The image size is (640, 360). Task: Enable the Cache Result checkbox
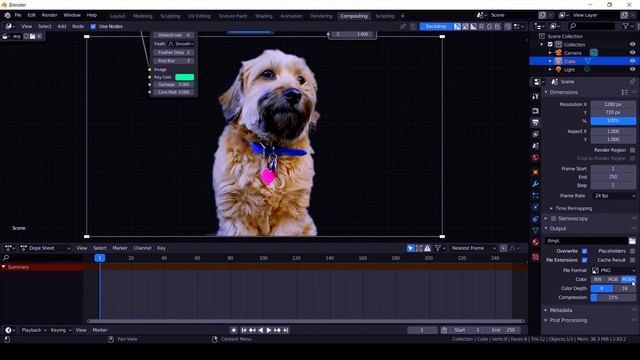coord(632,260)
